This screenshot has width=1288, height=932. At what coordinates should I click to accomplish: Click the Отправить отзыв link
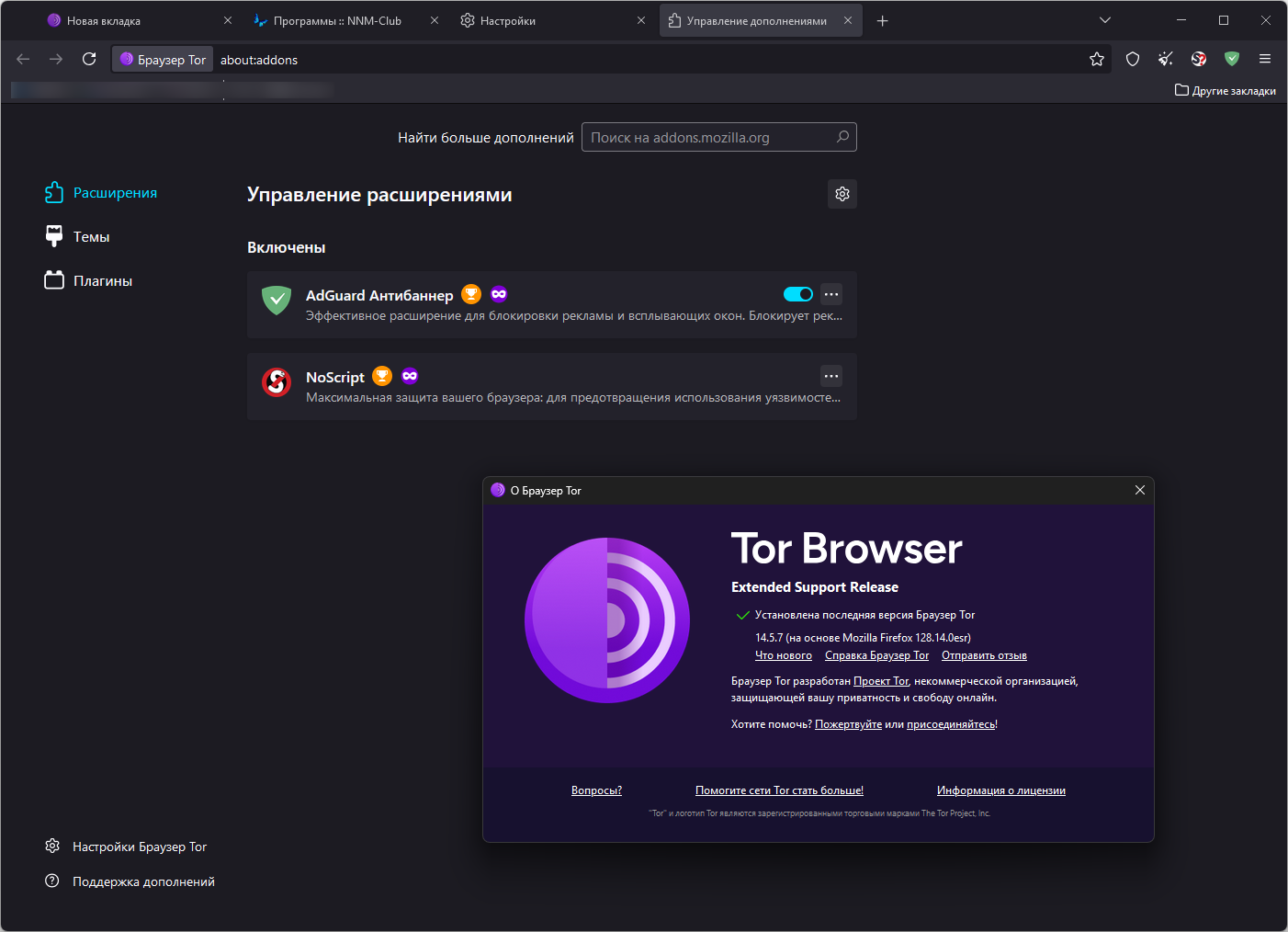[x=984, y=655]
